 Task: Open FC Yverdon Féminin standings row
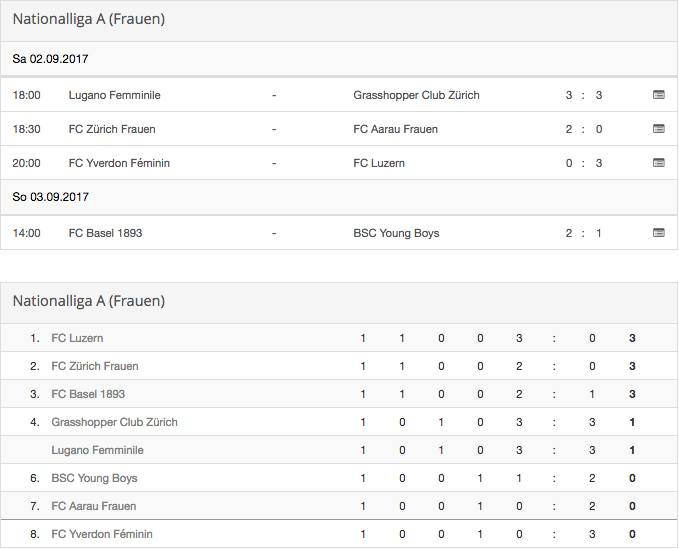tap(339, 534)
